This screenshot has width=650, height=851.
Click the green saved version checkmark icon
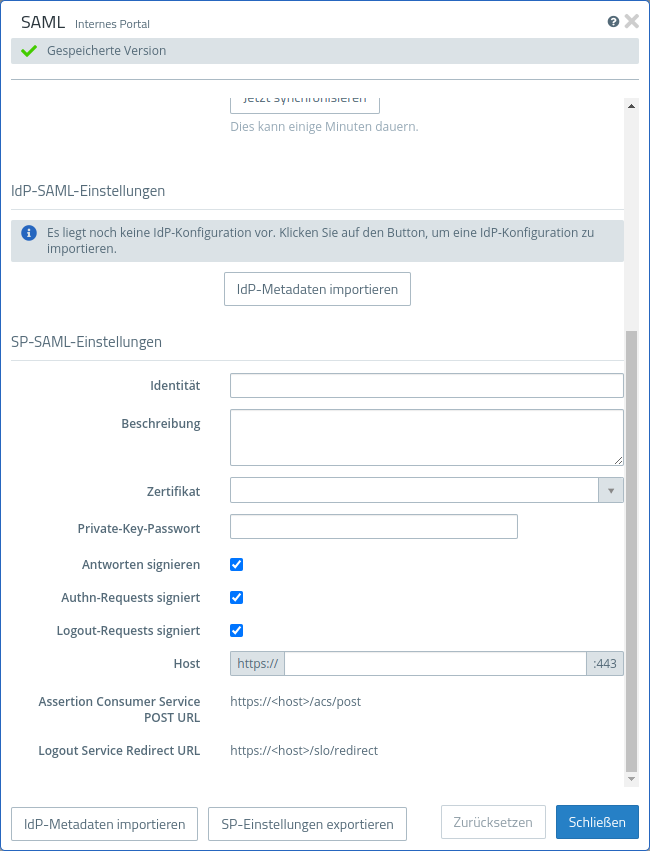click(x=29, y=51)
